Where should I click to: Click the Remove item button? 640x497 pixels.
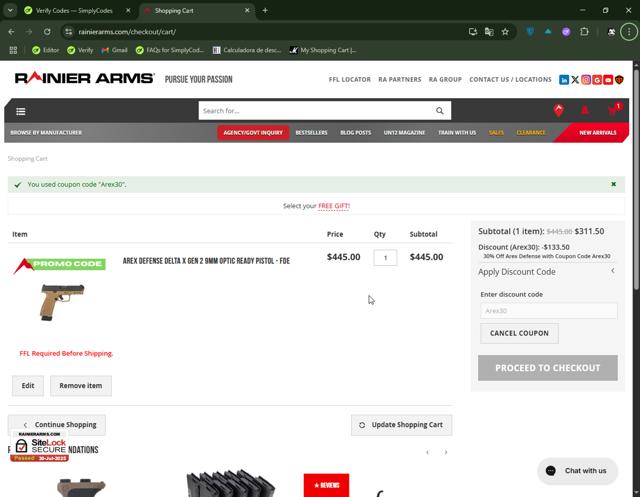[81, 386]
